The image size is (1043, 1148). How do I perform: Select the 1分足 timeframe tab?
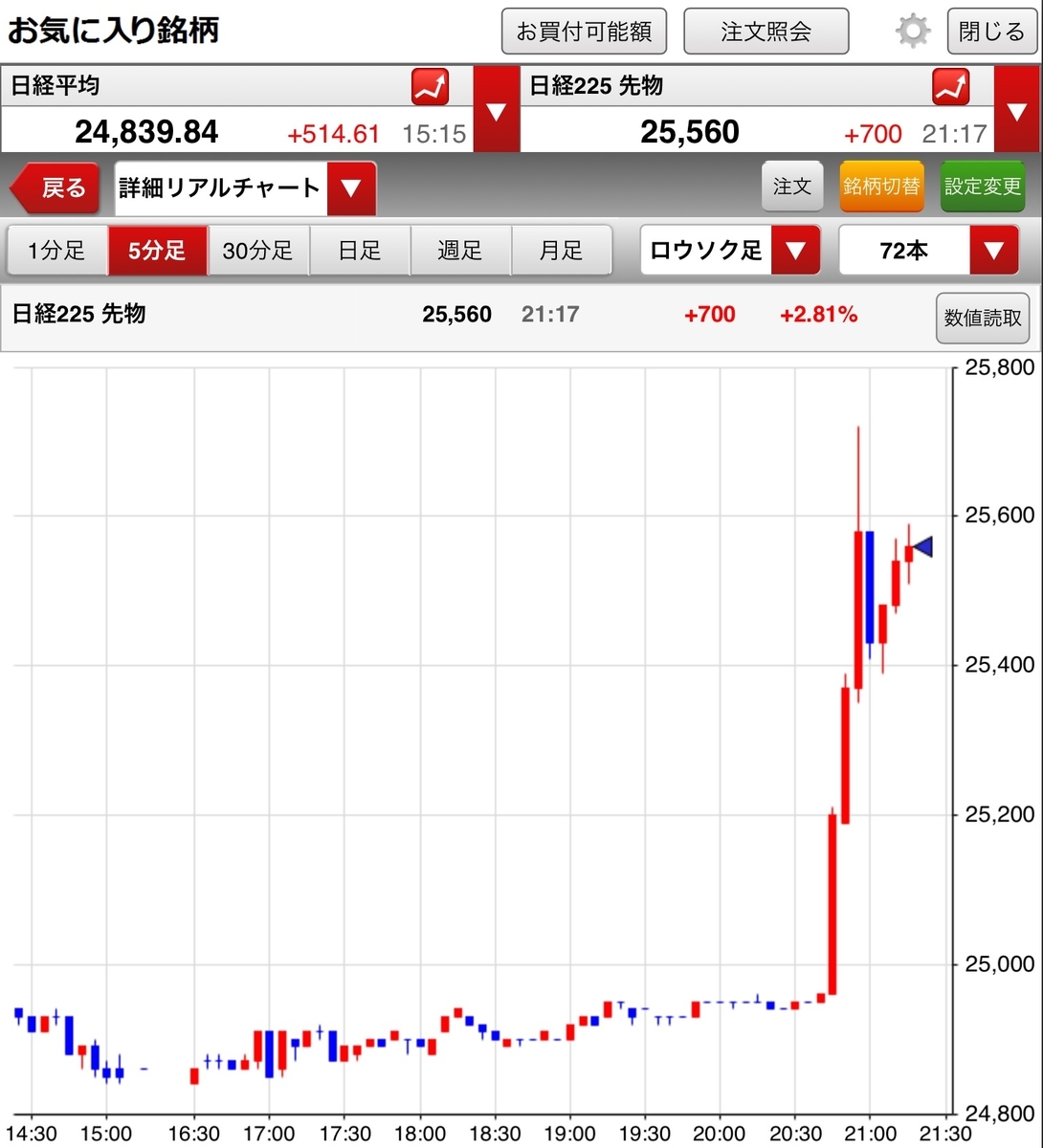(56, 251)
